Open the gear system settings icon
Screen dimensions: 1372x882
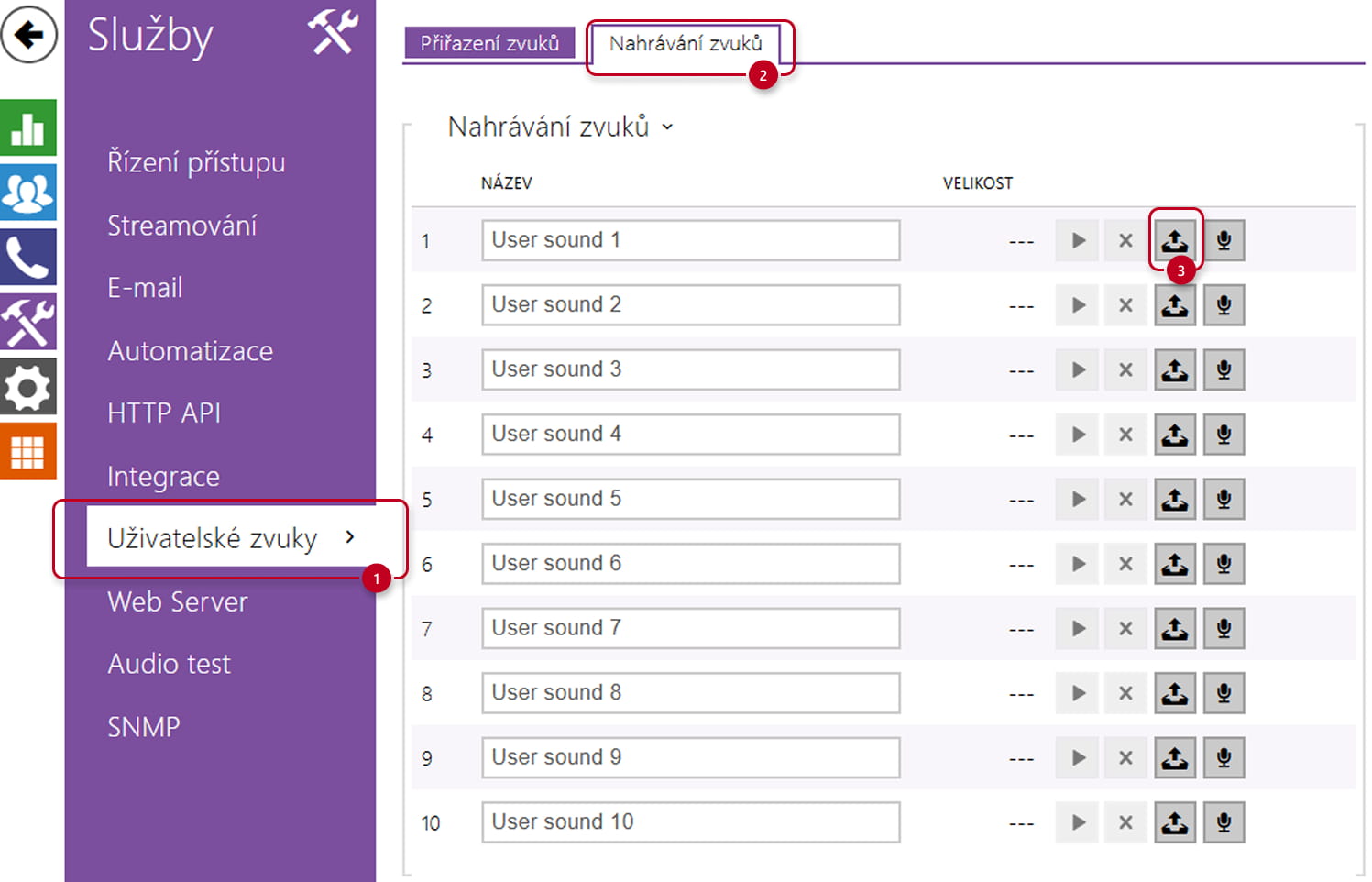pos(28,387)
